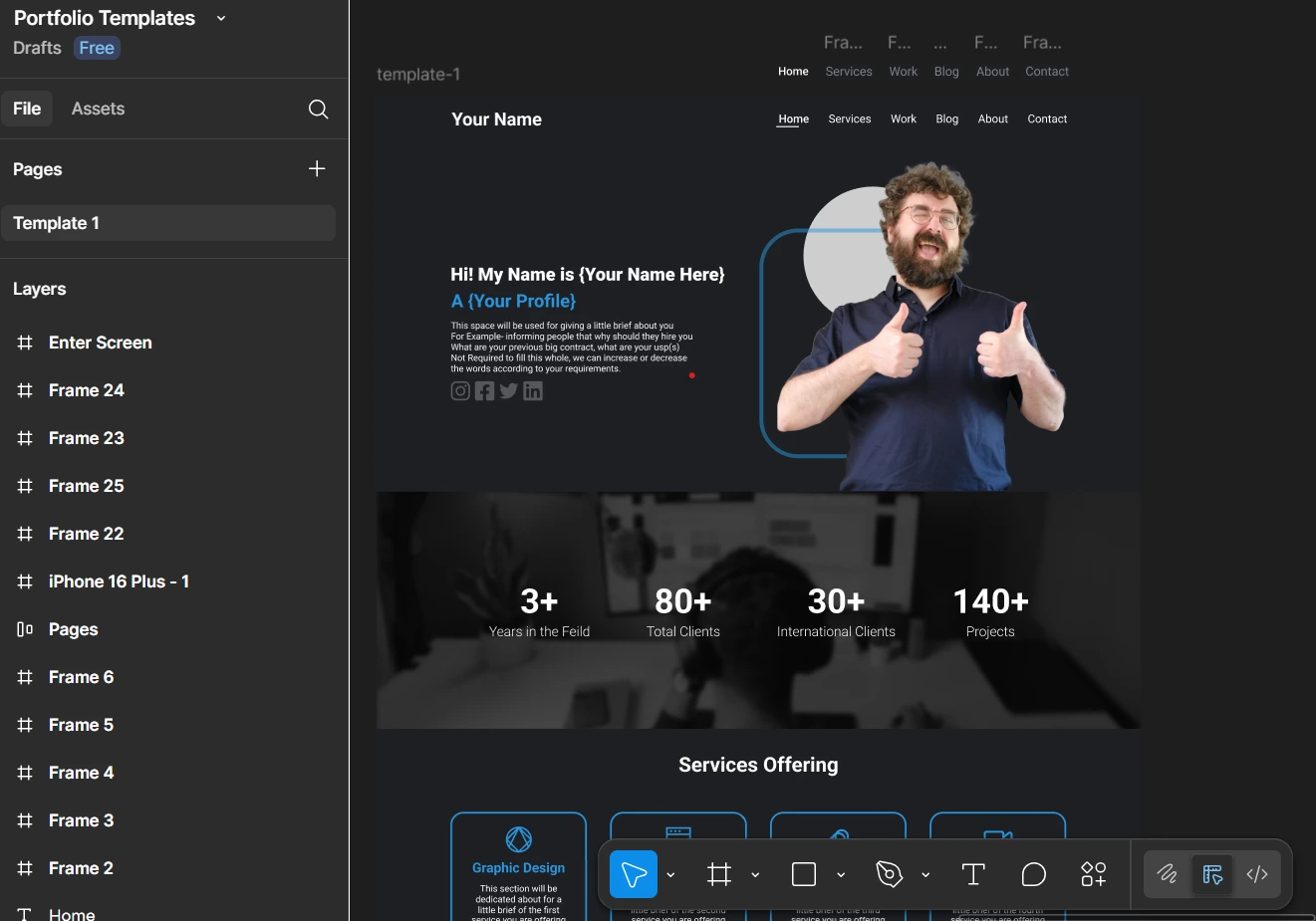Image resolution: width=1316 pixels, height=921 pixels.
Task: Click the Free plan badge
Action: pyautogui.click(x=97, y=48)
